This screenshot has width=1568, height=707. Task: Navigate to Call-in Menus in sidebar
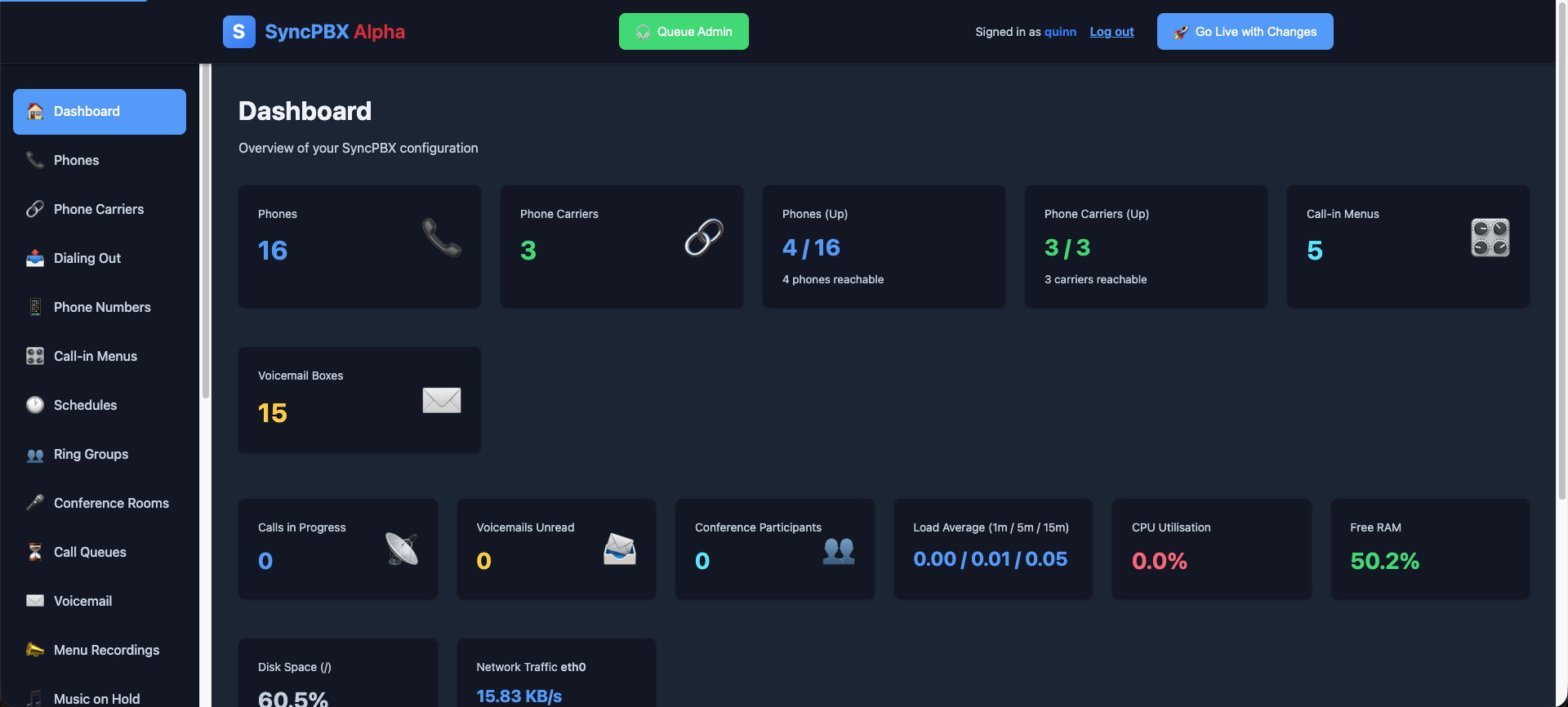[100, 356]
